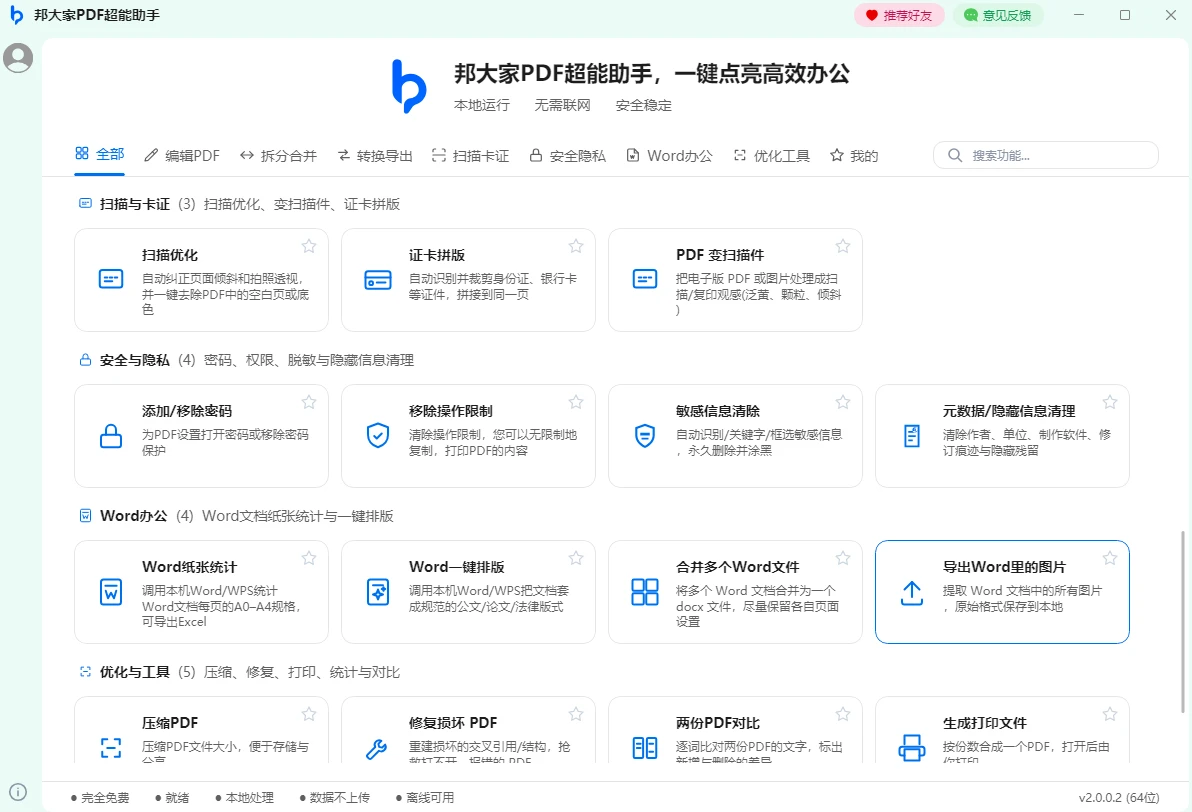Click the 敏感信息清除 shield icon
Image resolution: width=1192 pixels, height=812 pixels.
645,436
